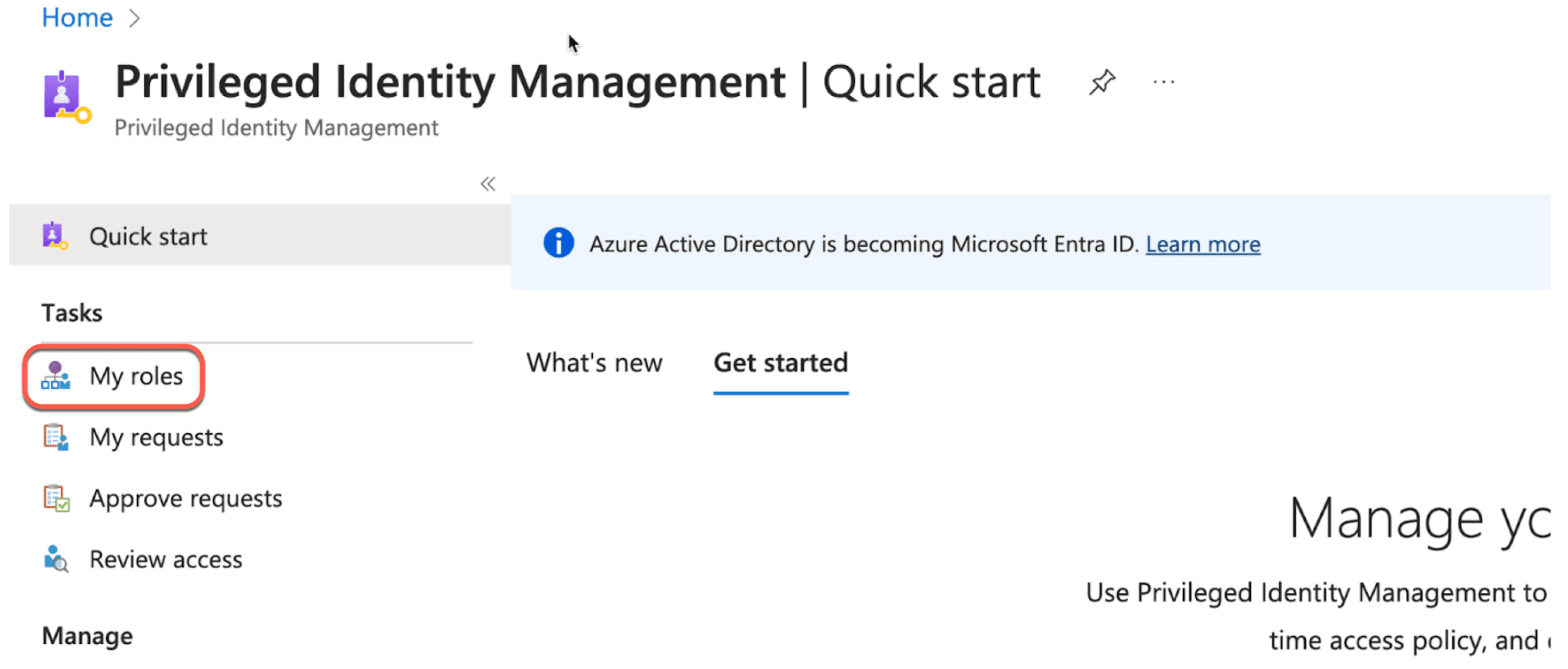Click the Tasks section heading
Screen dimensions: 1568x669
coord(72,313)
